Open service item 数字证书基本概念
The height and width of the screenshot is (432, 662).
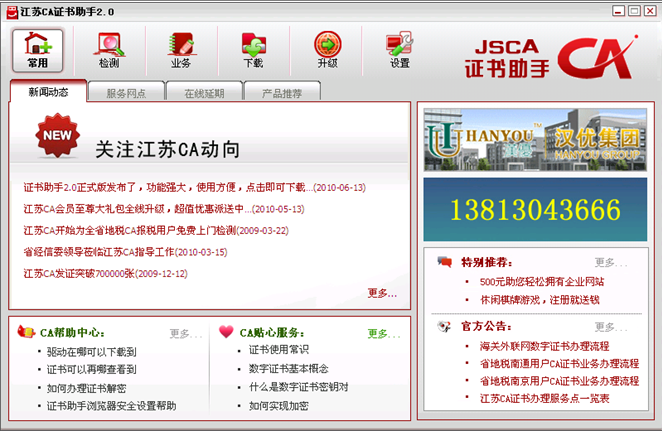click(x=288, y=369)
